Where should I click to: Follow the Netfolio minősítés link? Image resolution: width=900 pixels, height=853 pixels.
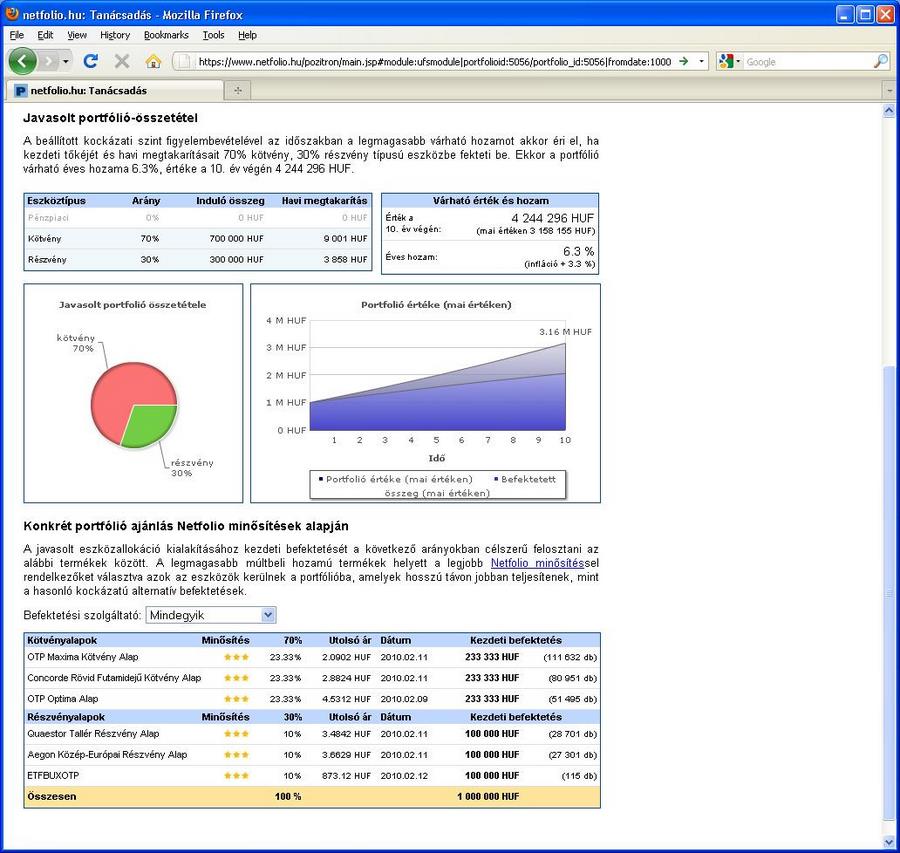pyautogui.click(x=537, y=563)
